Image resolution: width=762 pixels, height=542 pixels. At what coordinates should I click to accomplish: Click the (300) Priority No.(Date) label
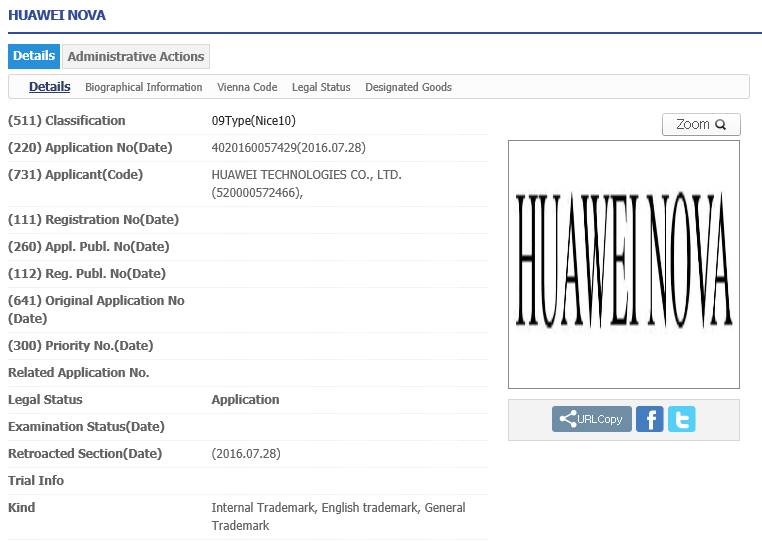tap(81, 346)
